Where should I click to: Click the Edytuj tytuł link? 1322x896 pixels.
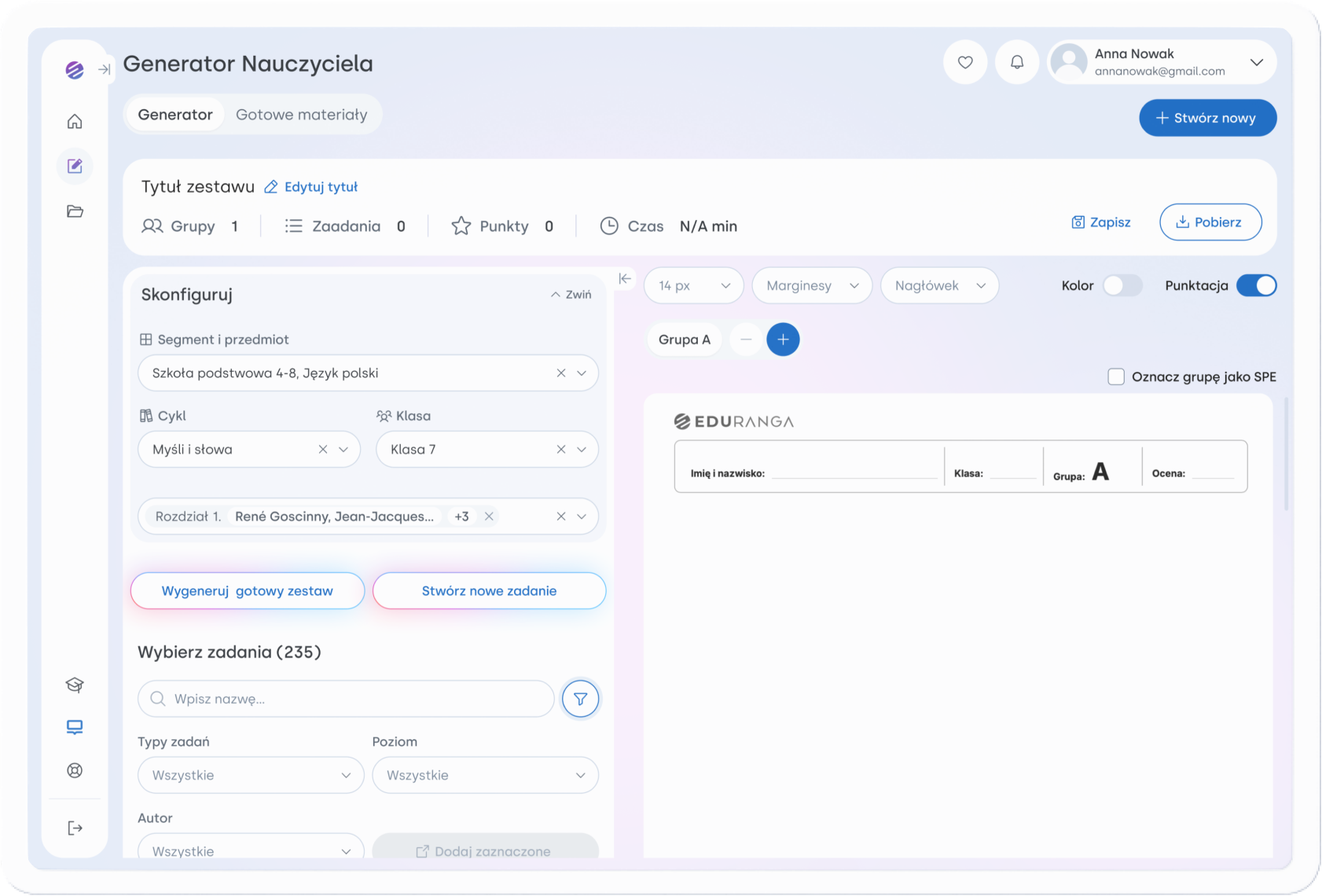click(x=311, y=187)
